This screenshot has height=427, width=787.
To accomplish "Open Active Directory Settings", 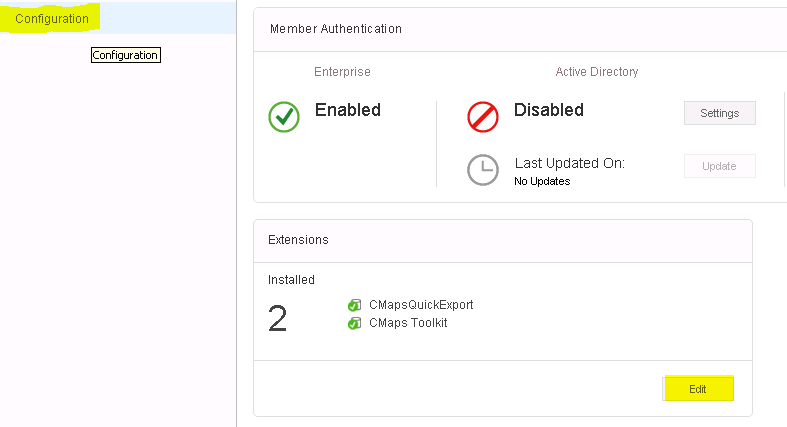I will (719, 113).
